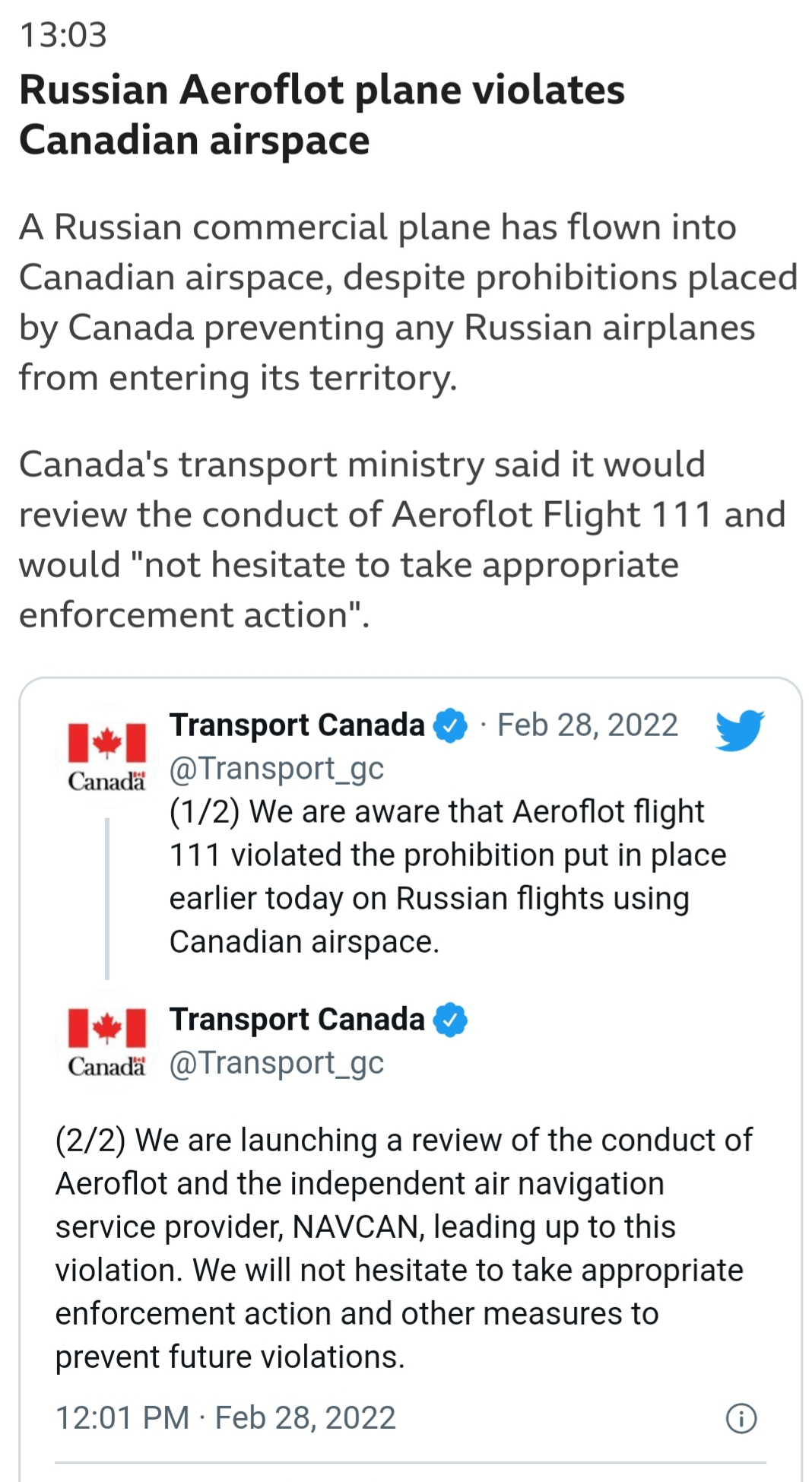Tap the thread connector line between tweets

[107, 898]
